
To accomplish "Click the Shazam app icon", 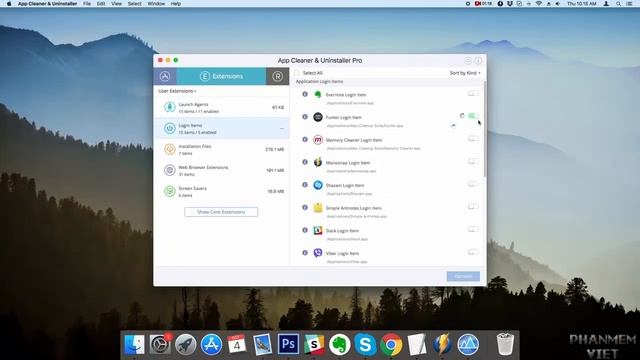I will coord(318,185).
